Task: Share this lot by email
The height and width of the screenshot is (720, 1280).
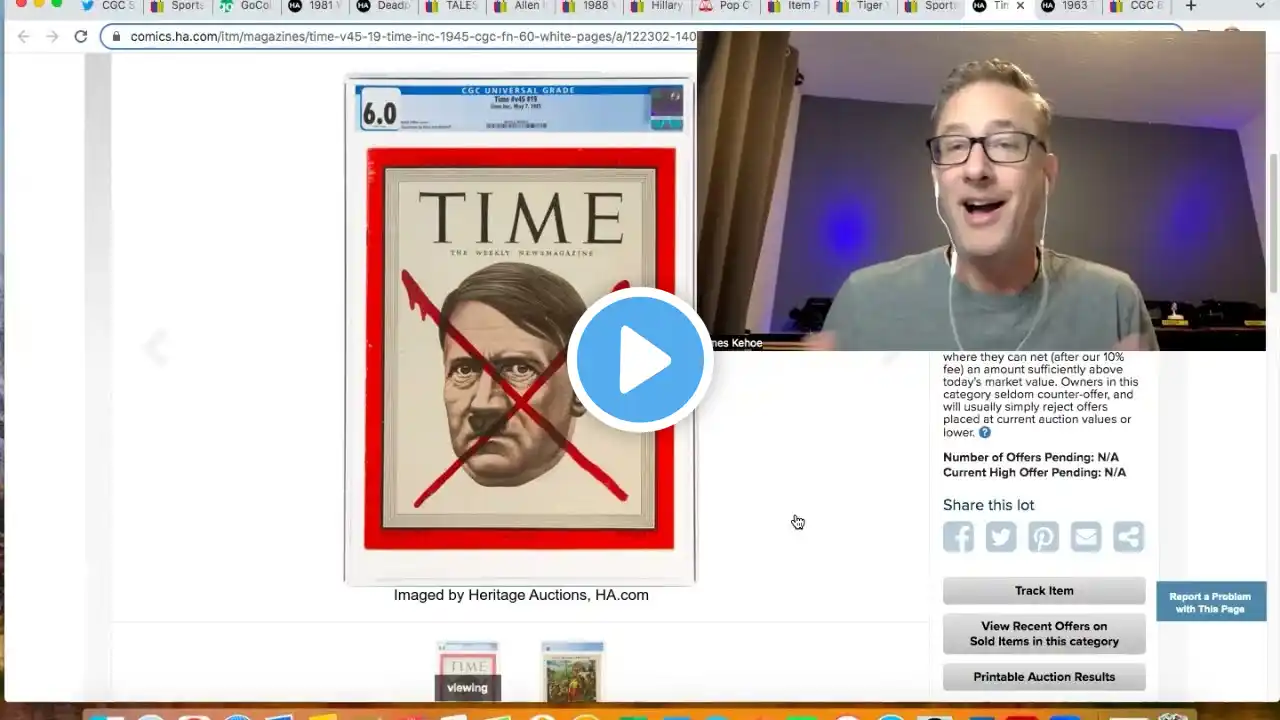Action: pyautogui.click(x=1086, y=537)
